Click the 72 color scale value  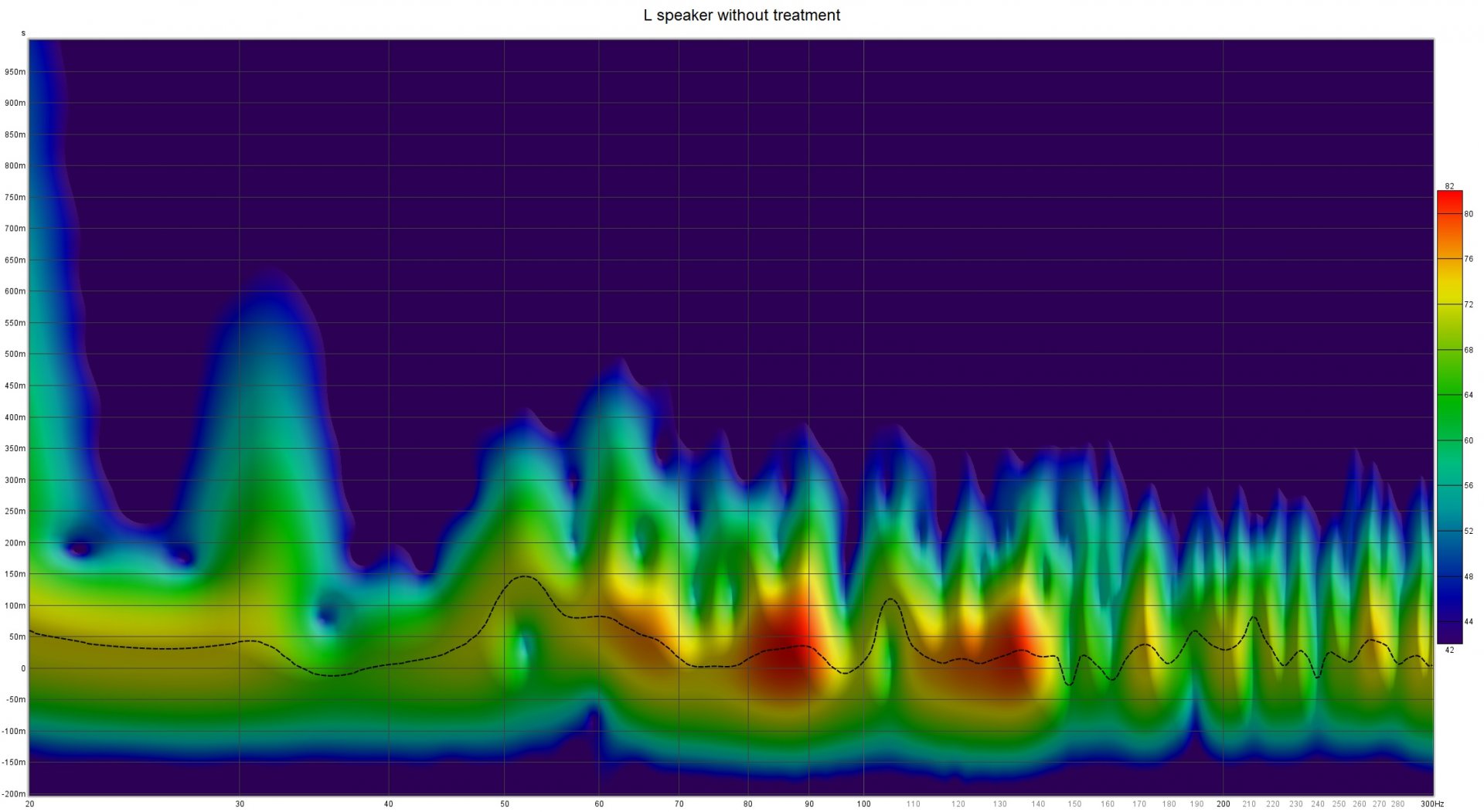click(x=1469, y=305)
